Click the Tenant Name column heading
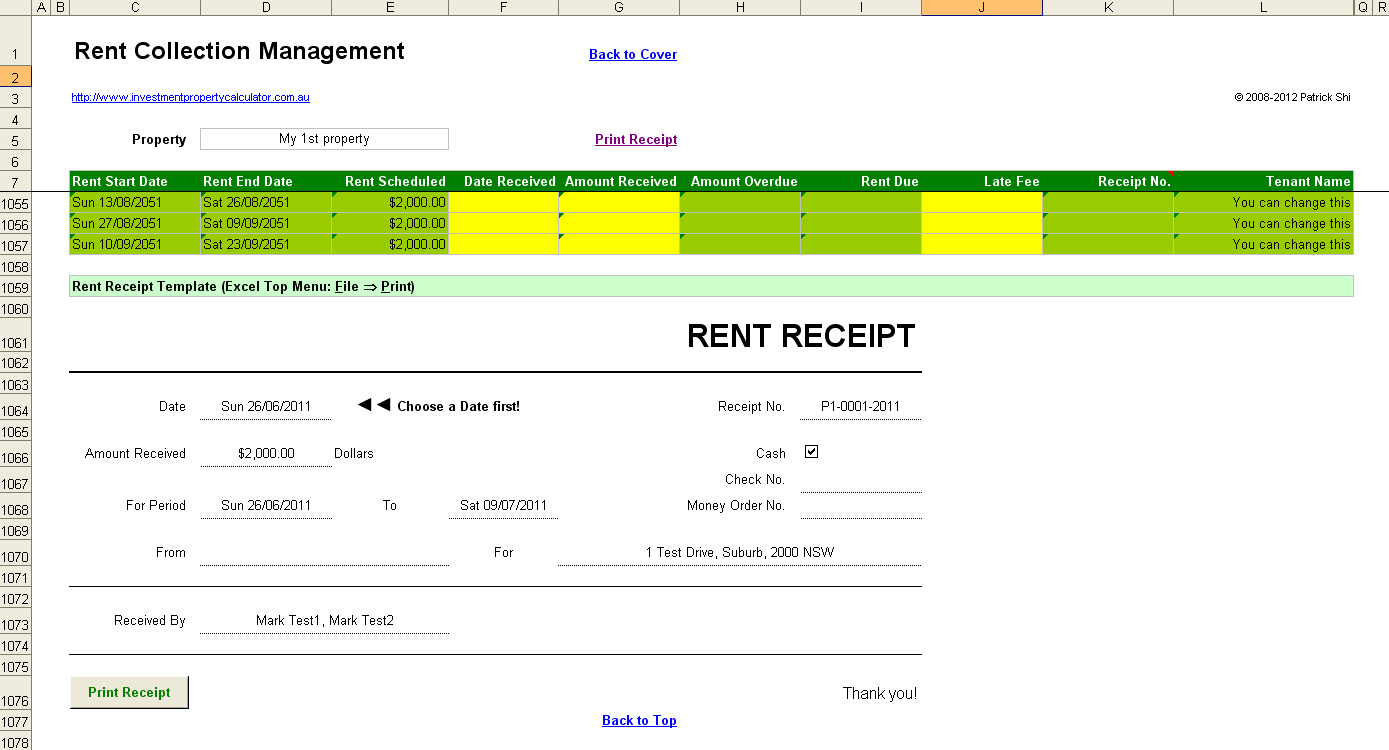 pyautogui.click(x=1263, y=182)
